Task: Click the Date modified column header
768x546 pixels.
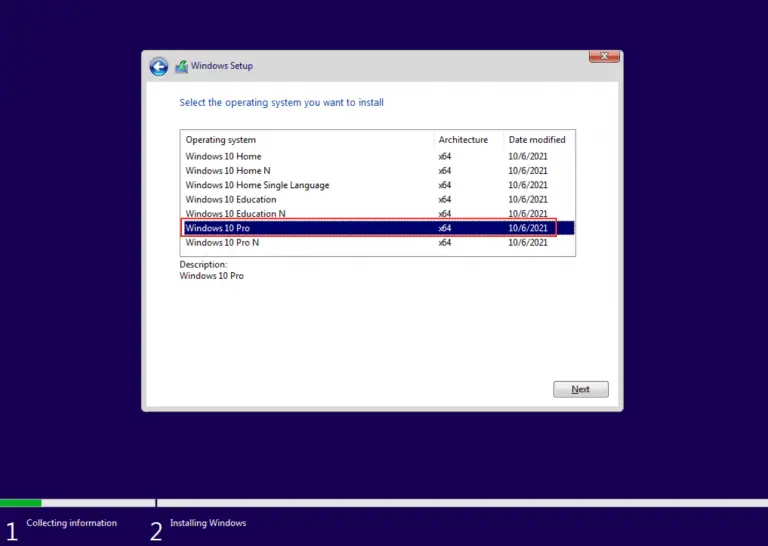Action: pyautogui.click(x=539, y=140)
